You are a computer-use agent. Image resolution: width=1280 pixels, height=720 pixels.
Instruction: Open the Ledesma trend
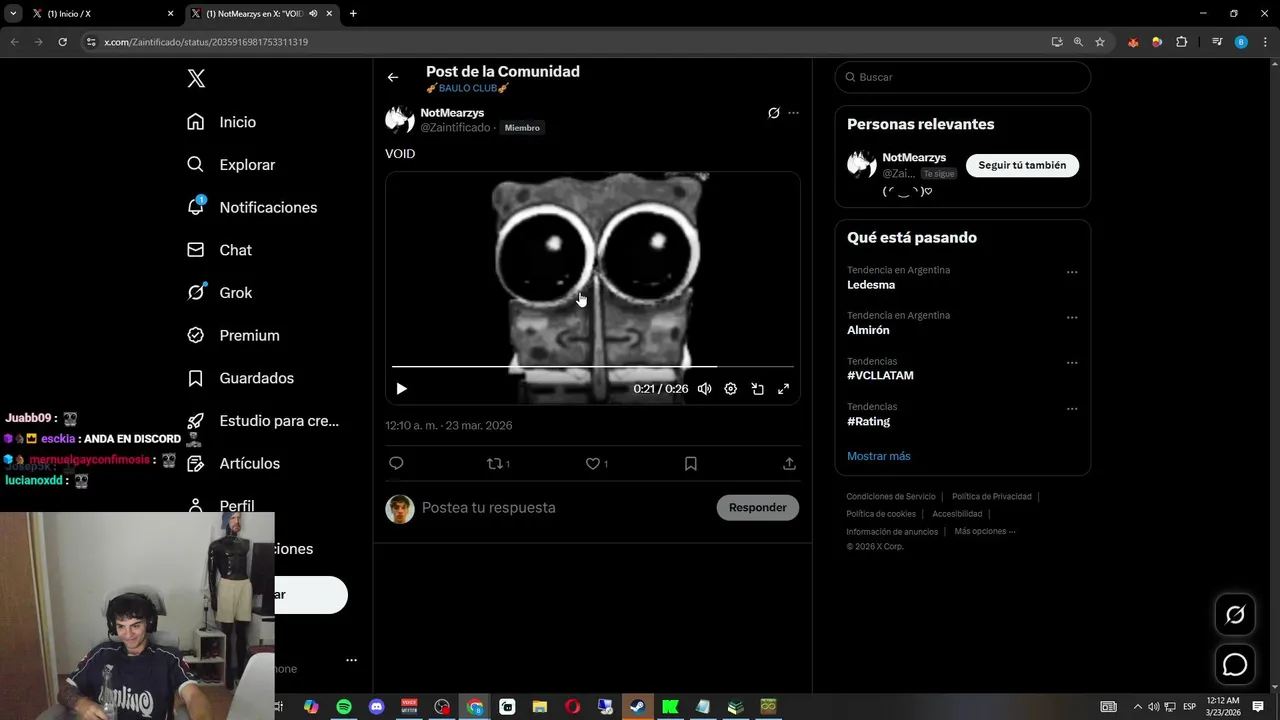pyautogui.click(x=871, y=285)
